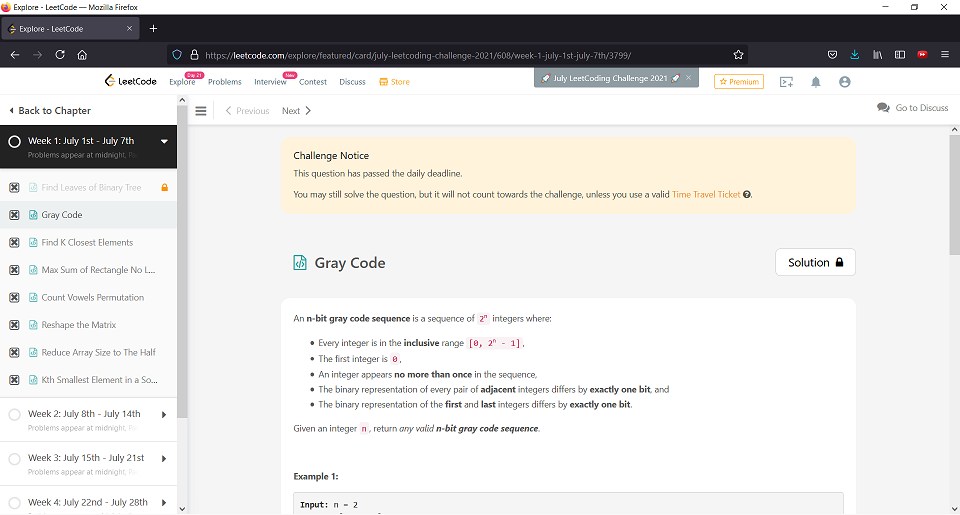Click the Premium button
The image size is (960, 515).
click(739, 81)
